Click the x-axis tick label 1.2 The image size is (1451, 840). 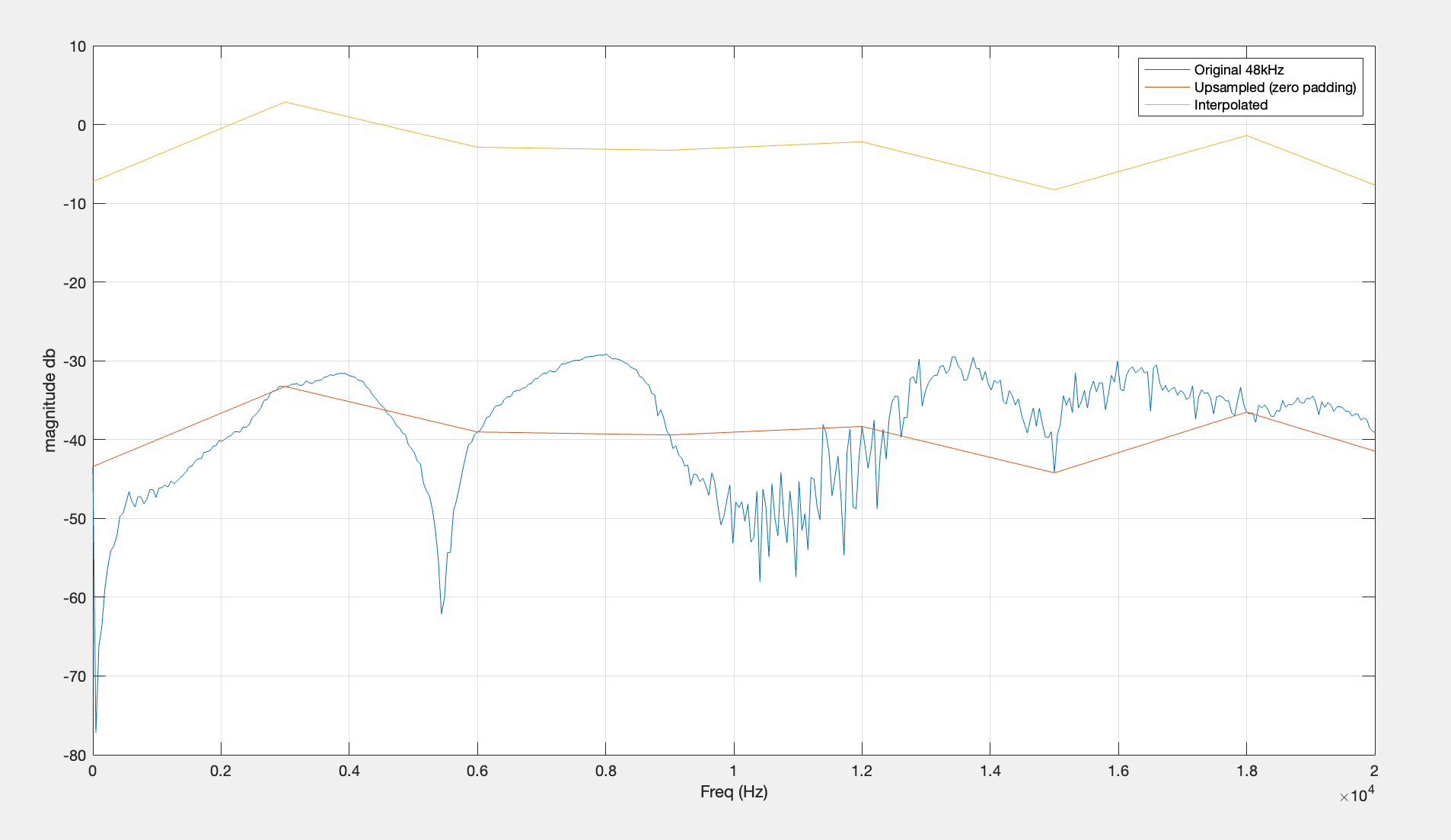pyautogui.click(x=862, y=771)
